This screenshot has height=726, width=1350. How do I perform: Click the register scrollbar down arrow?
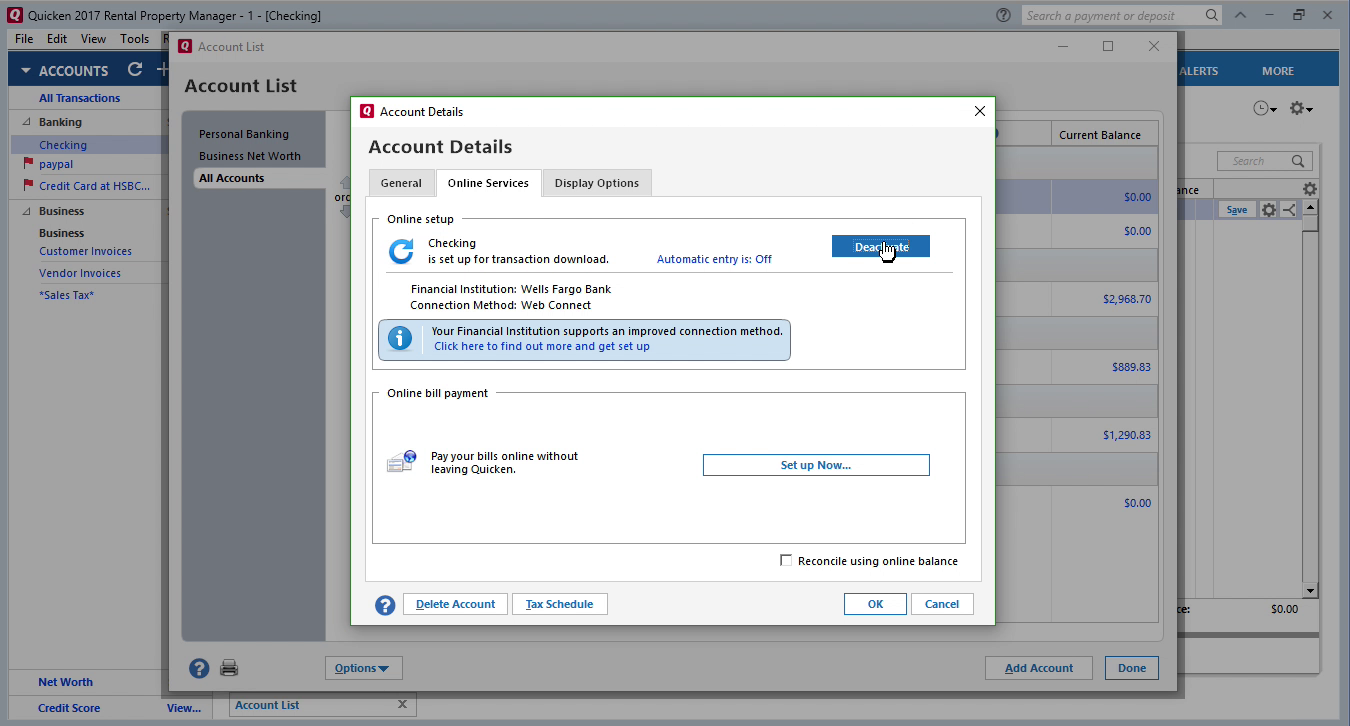coord(1310,591)
